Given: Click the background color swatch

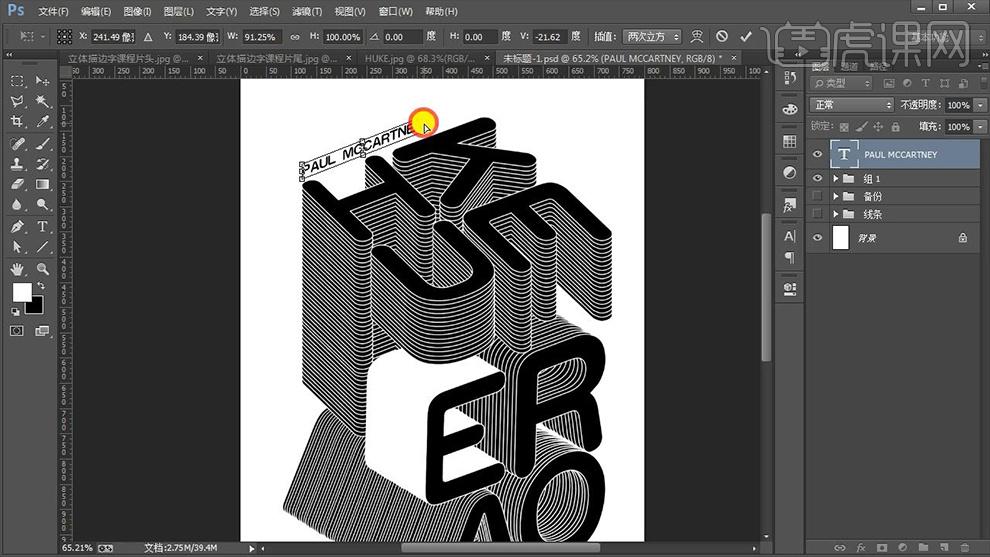Looking at the screenshot, I should 35,306.
